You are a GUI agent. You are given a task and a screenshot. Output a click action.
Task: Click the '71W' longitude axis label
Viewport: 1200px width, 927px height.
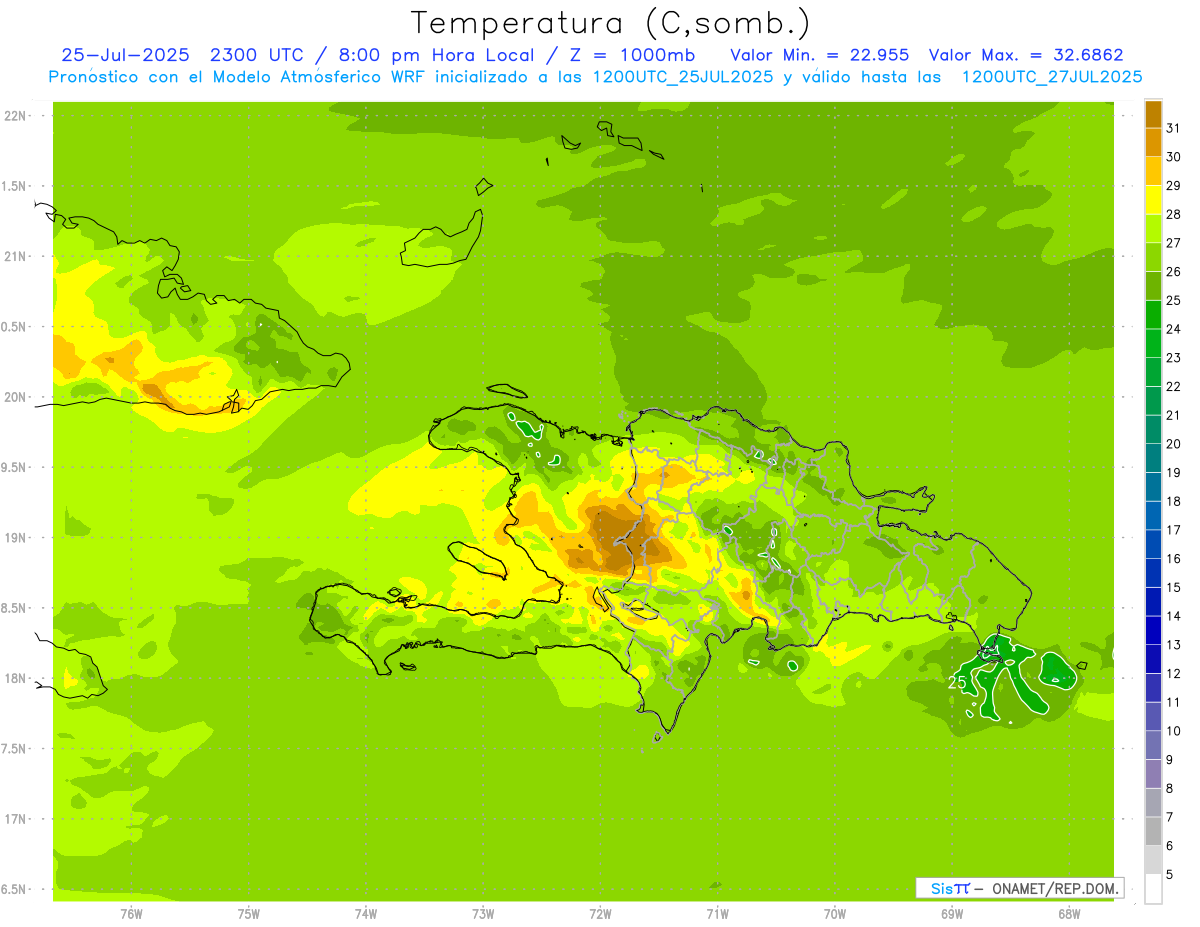point(717,914)
